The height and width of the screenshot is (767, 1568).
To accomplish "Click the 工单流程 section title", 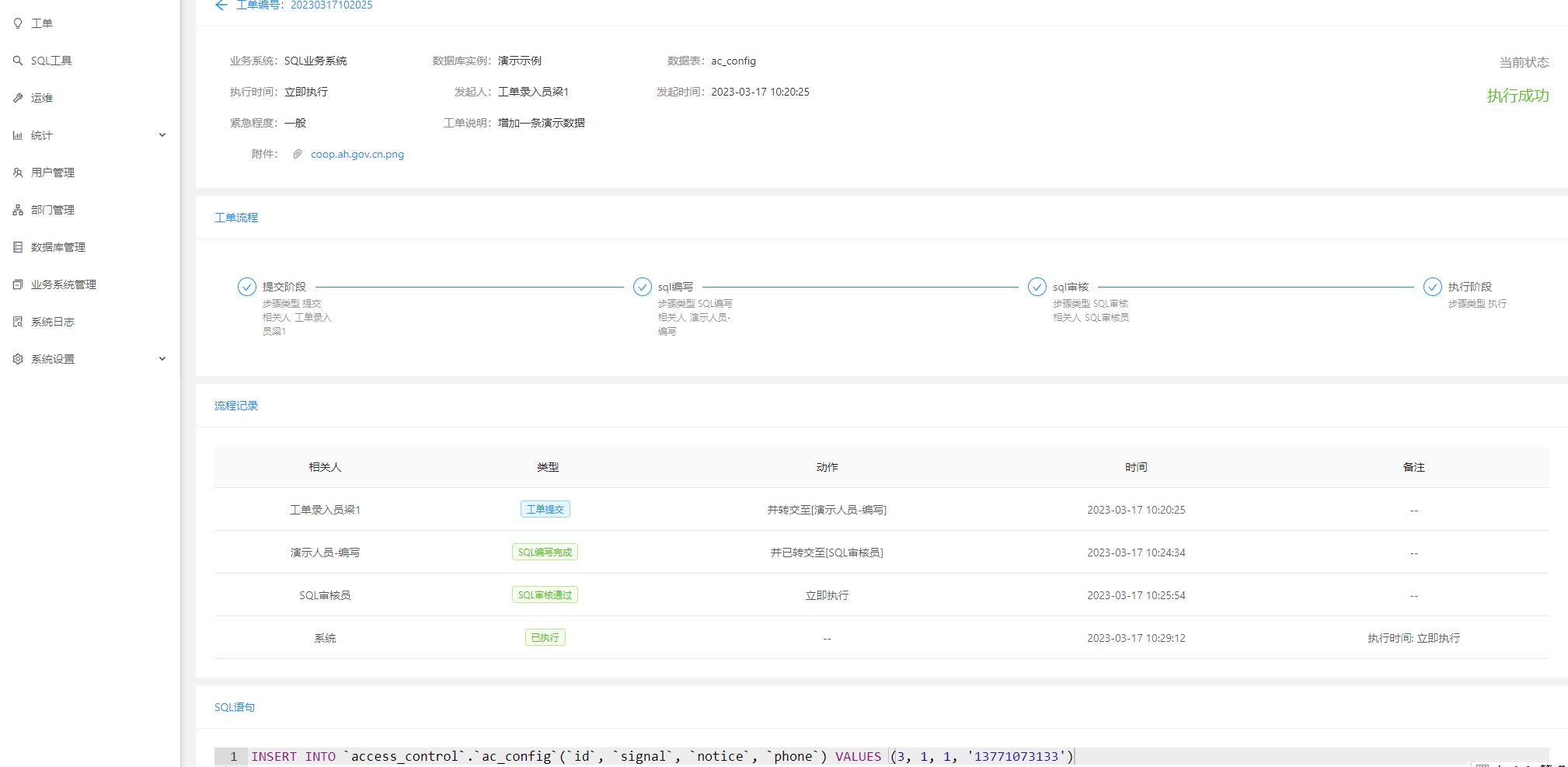I will [236, 218].
